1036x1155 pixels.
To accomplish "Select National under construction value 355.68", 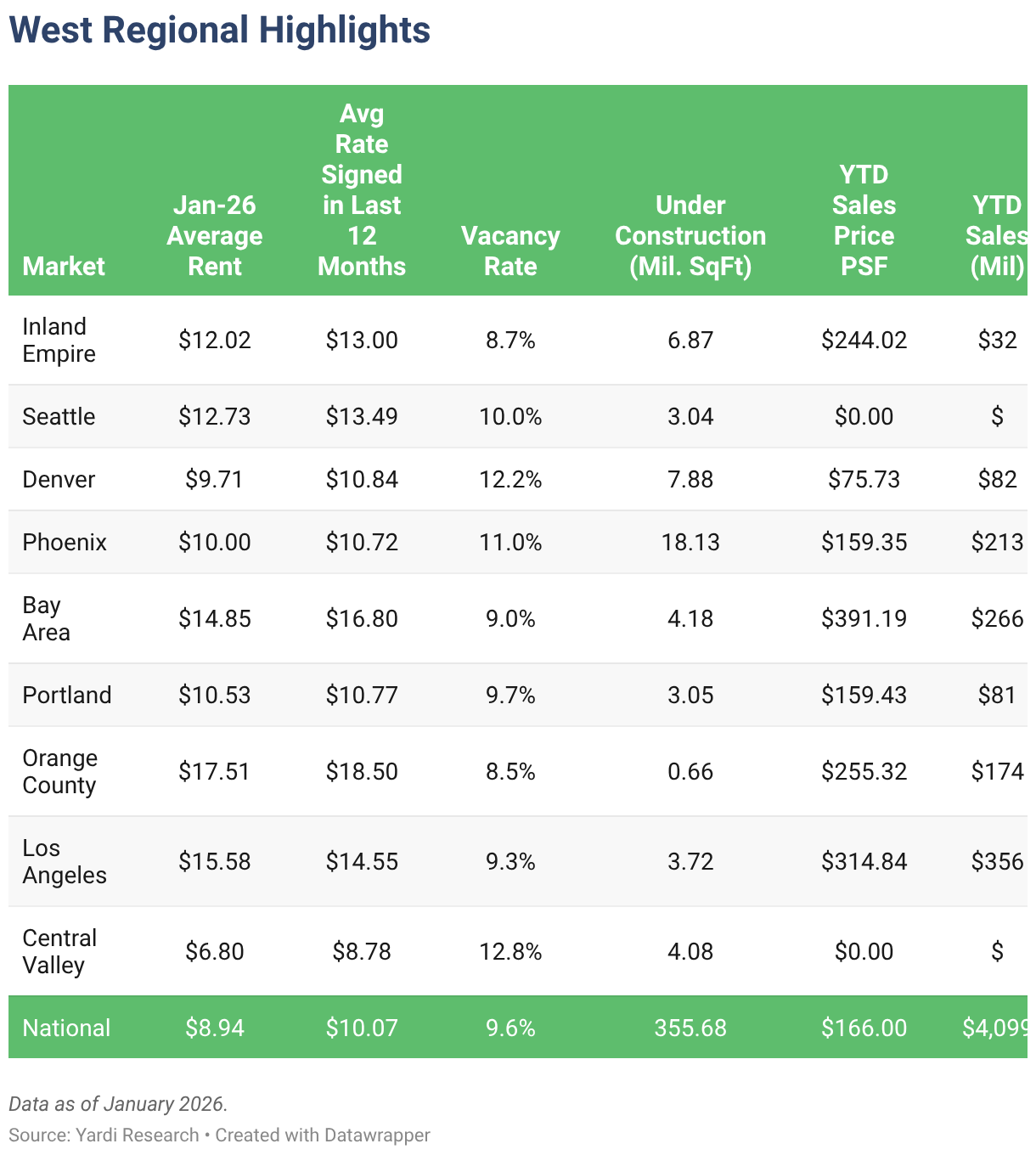I will pyautogui.click(x=690, y=1028).
